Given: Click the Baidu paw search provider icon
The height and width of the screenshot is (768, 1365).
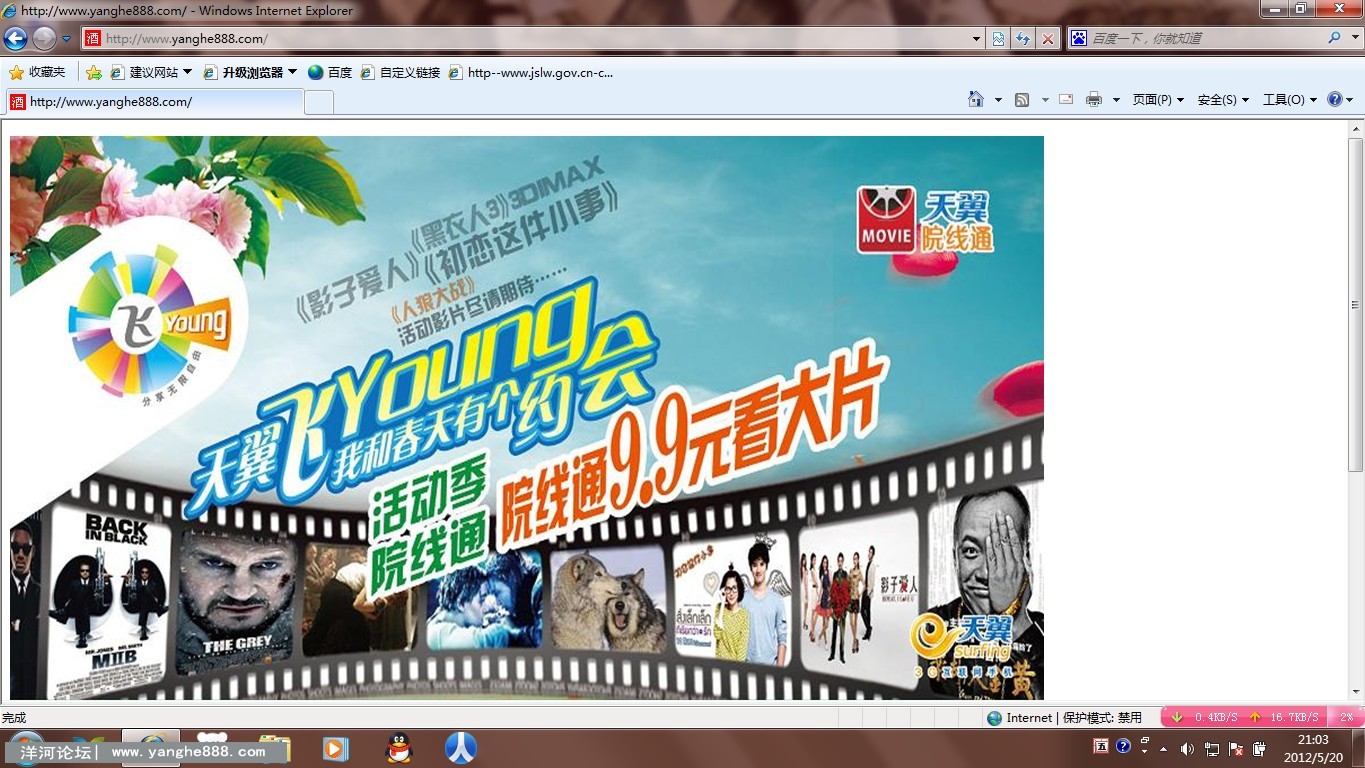Looking at the screenshot, I should (x=1079, y=38).
